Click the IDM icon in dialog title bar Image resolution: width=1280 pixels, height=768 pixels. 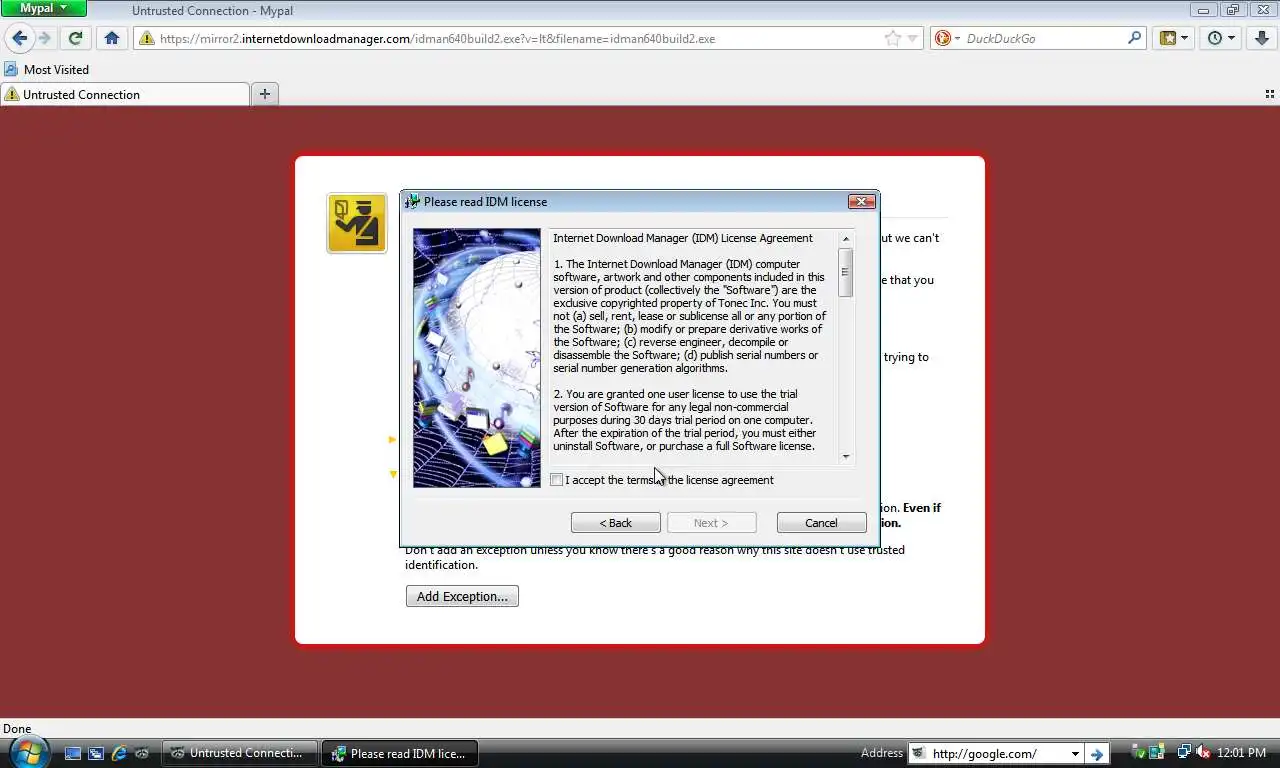coord(412,201)
